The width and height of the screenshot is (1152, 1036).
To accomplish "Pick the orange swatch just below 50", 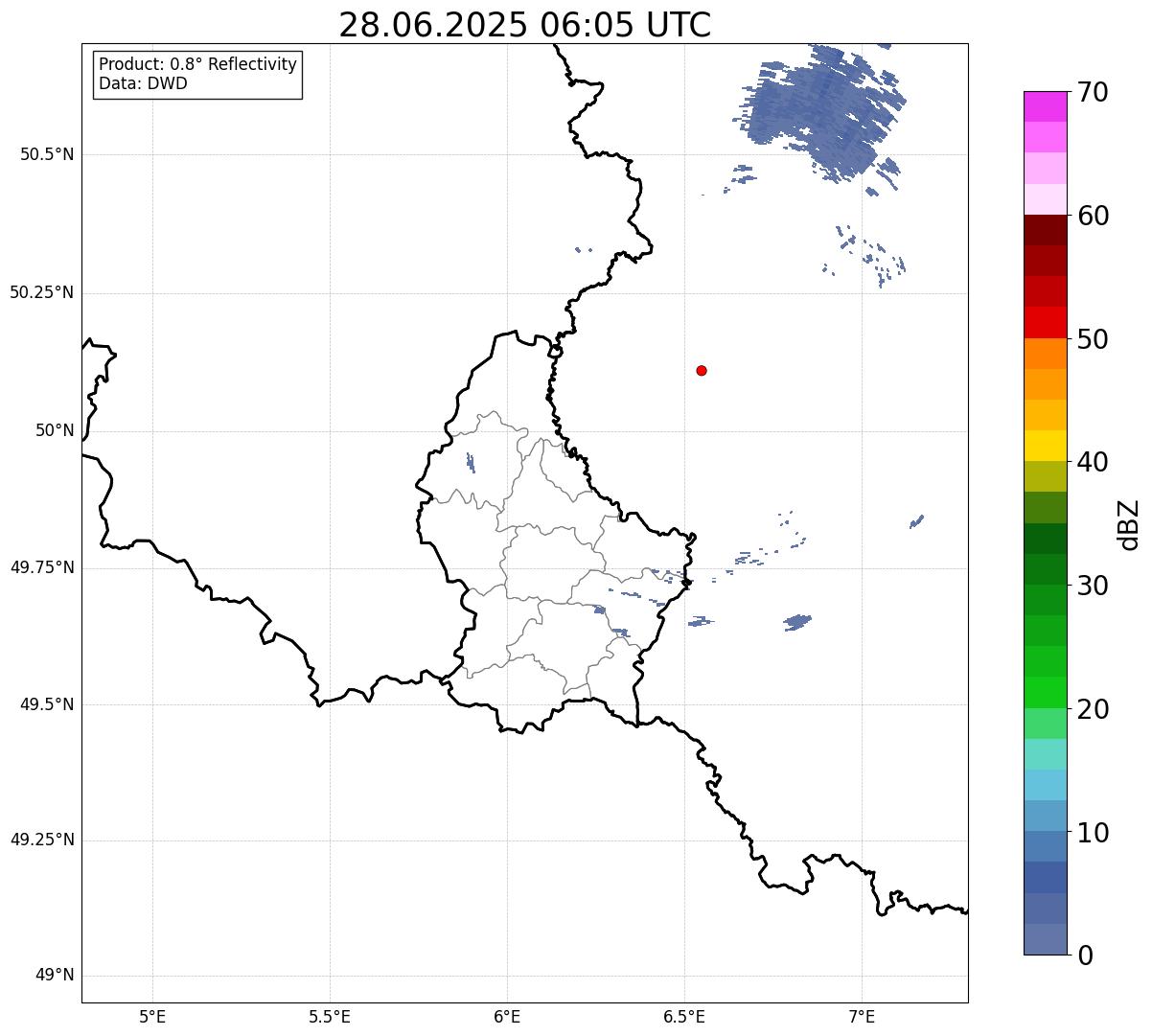I will pyautogui.click(x=1045, y=354).
